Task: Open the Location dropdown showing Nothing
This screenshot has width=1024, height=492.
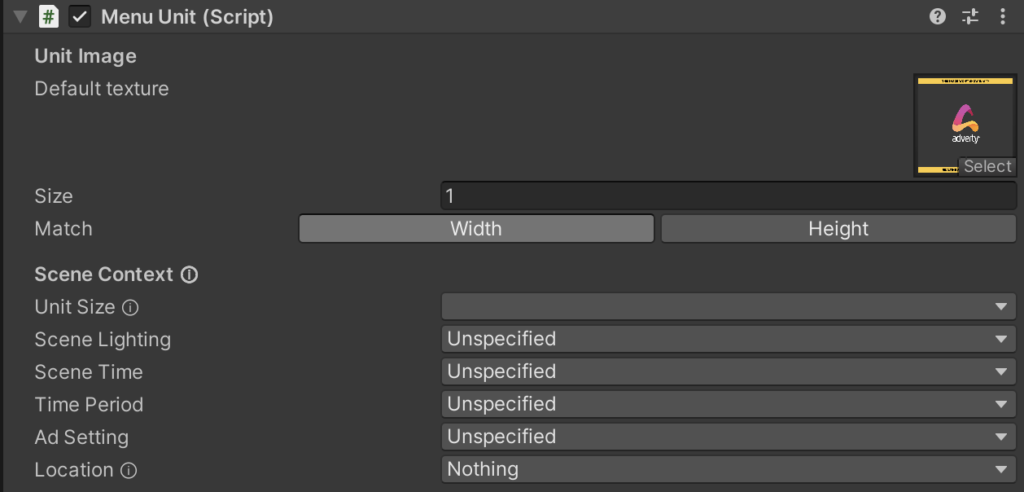Action: (x=728, y=469)
